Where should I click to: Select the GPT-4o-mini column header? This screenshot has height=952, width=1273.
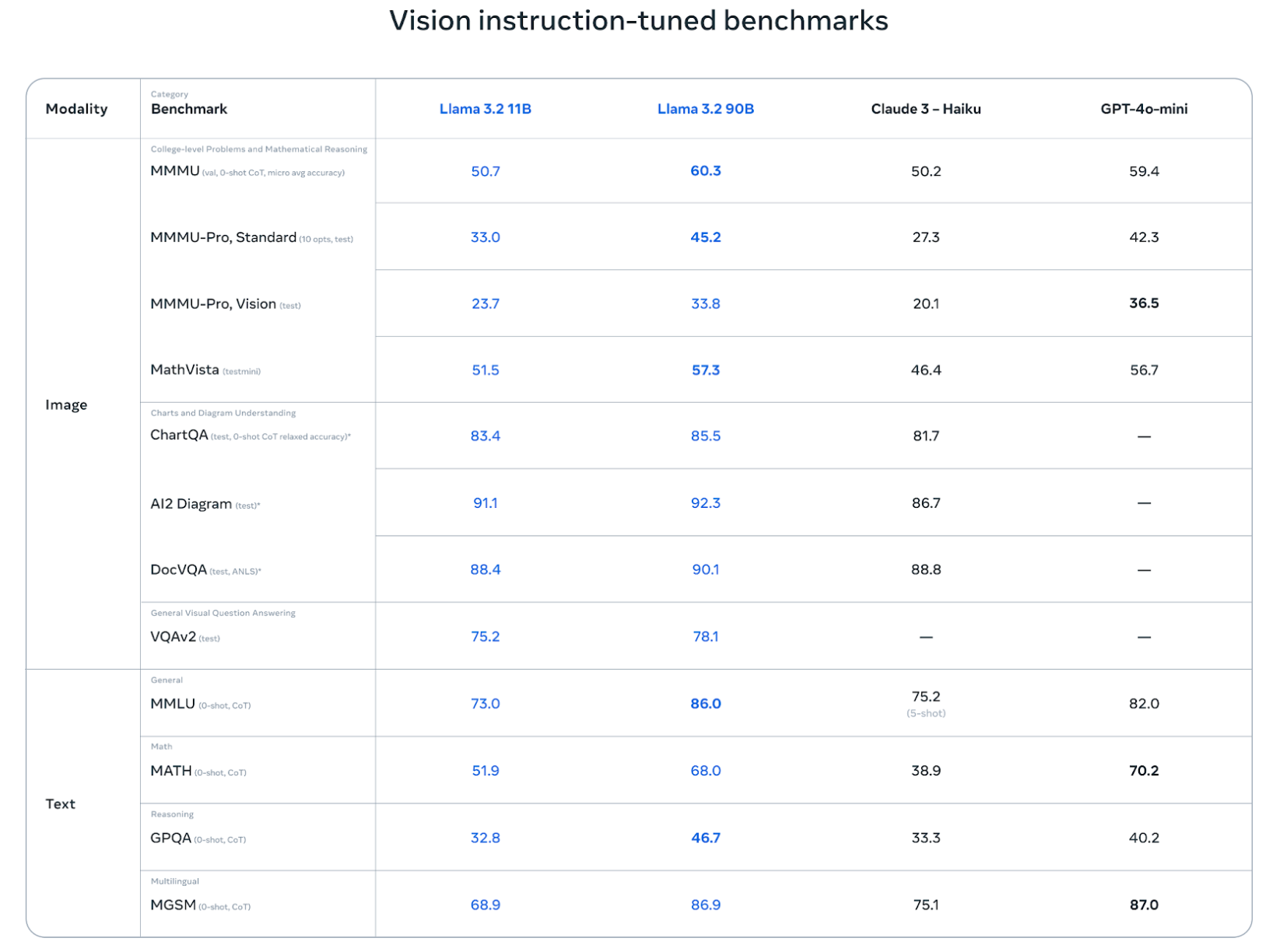[x=1143, y=109]
